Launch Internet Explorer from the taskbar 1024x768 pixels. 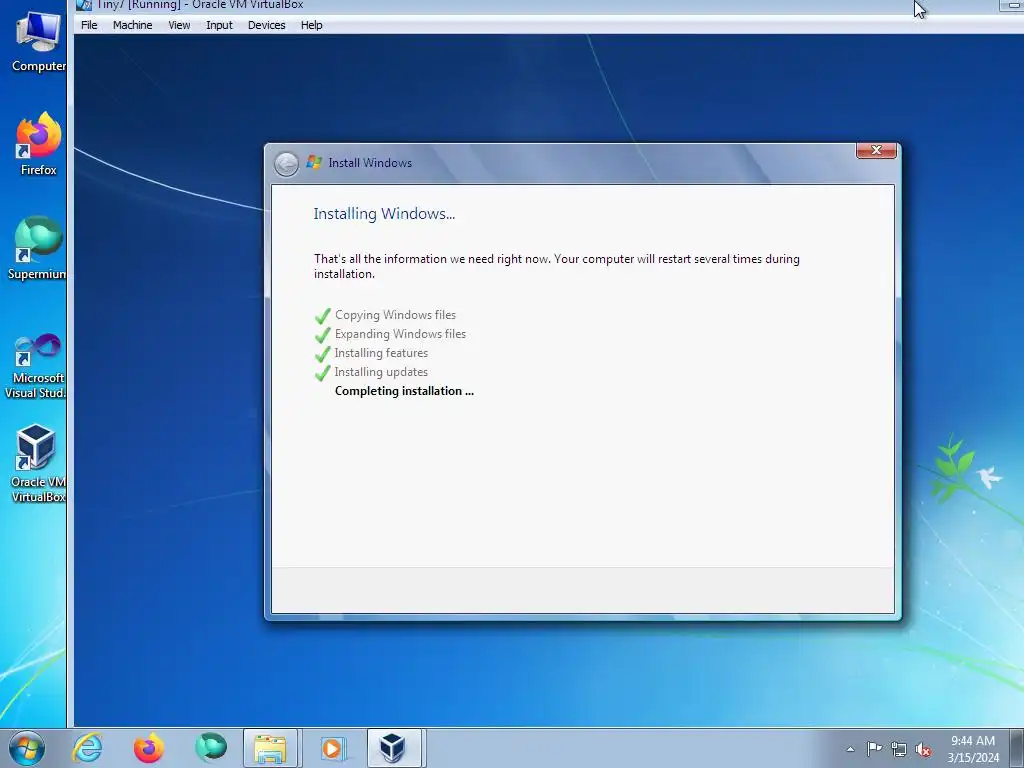(x=88, y=748)
